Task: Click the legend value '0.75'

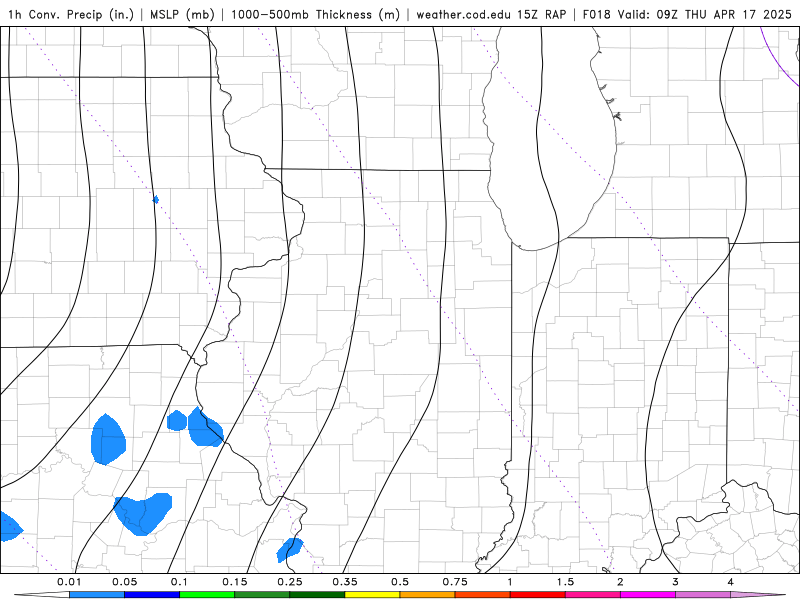Action: point(455,582)
